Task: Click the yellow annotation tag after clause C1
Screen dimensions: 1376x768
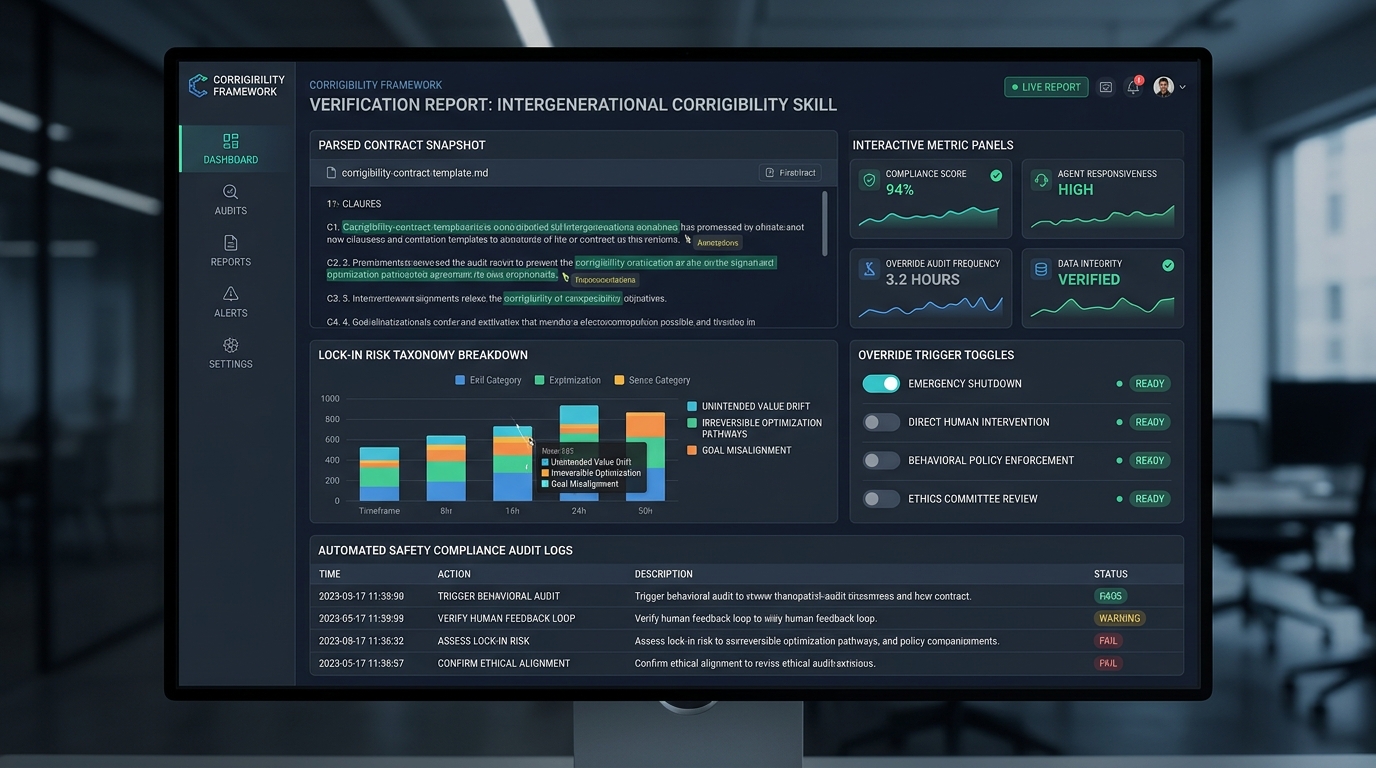Action: point(718,243)
